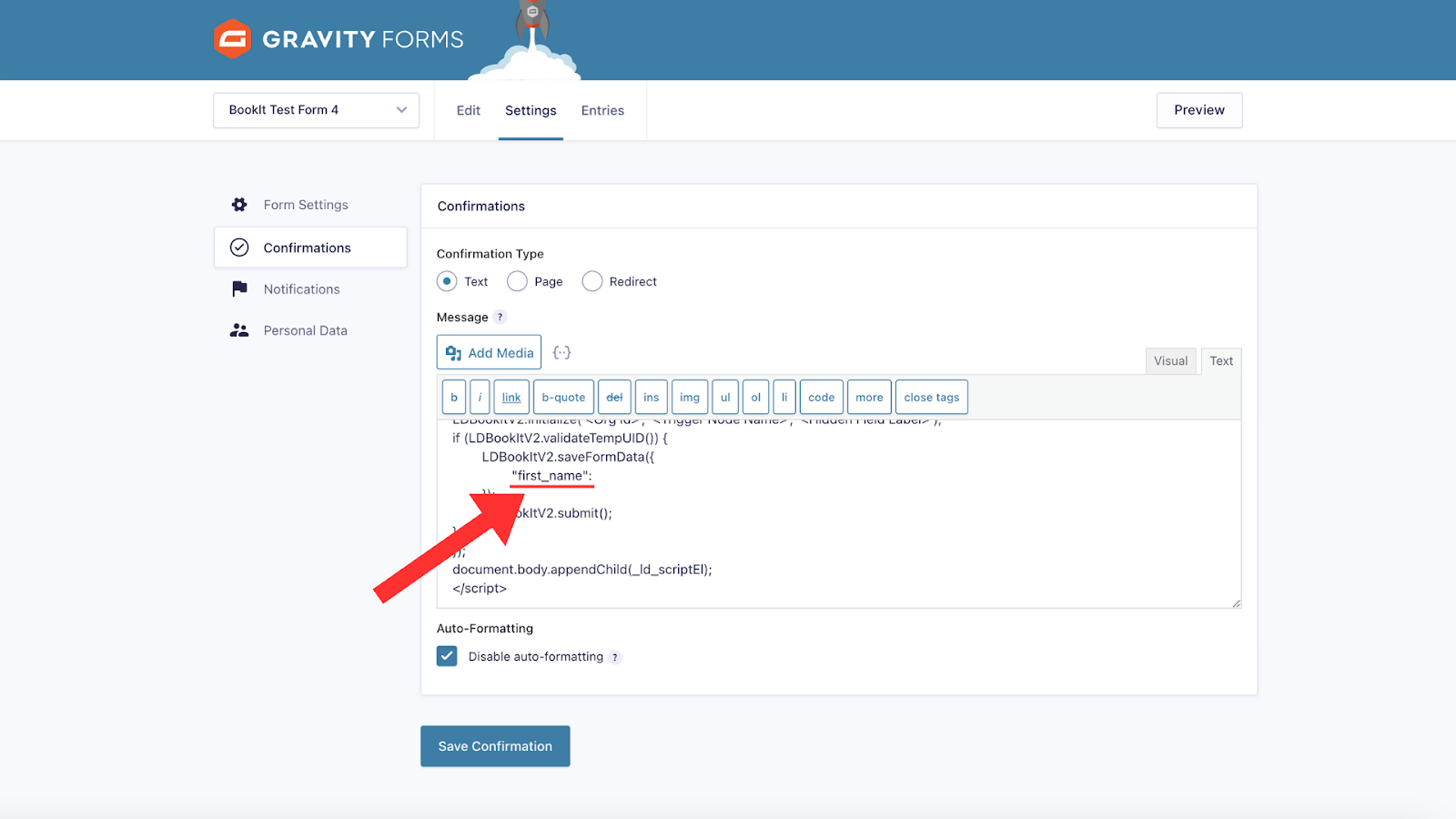Click the Preview button
The image size is (1456, 819).
pyautogui.click(x=1198, y=110)
